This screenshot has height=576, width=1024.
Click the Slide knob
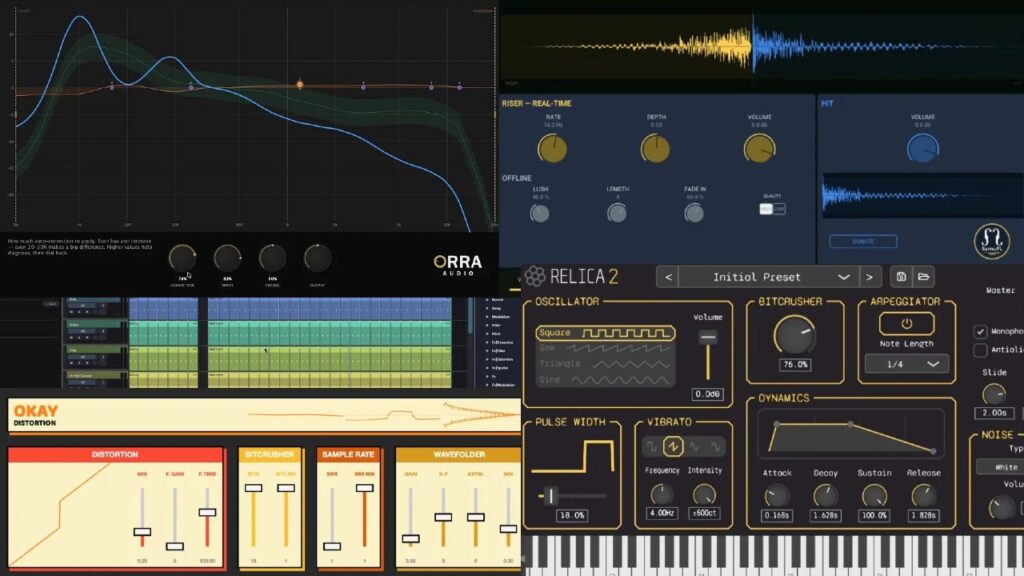(994, 394)
